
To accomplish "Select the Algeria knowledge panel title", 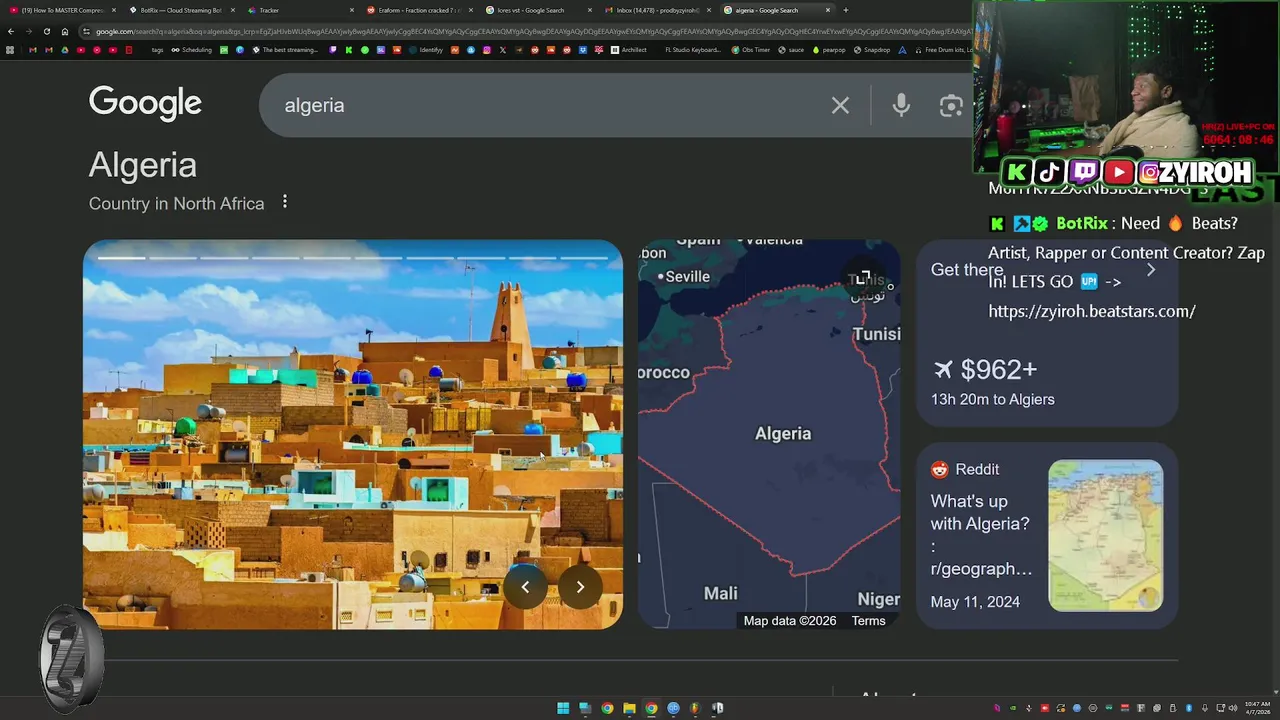I will click(143, 165).
